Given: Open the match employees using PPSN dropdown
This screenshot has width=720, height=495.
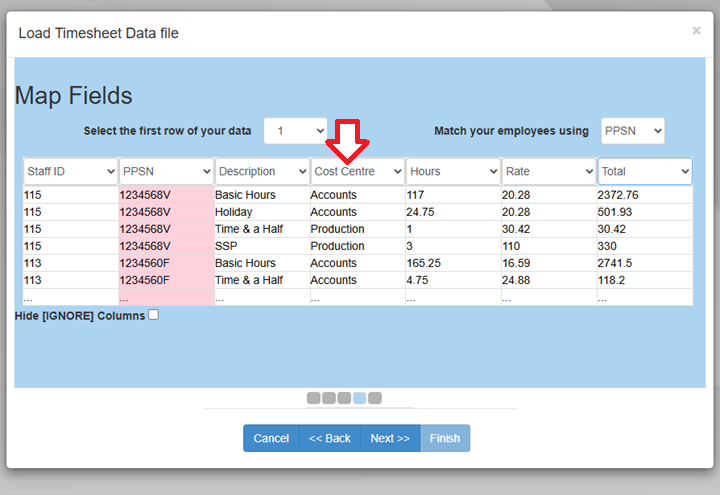Looking at the screenshot, I should [x=633, y=131].
